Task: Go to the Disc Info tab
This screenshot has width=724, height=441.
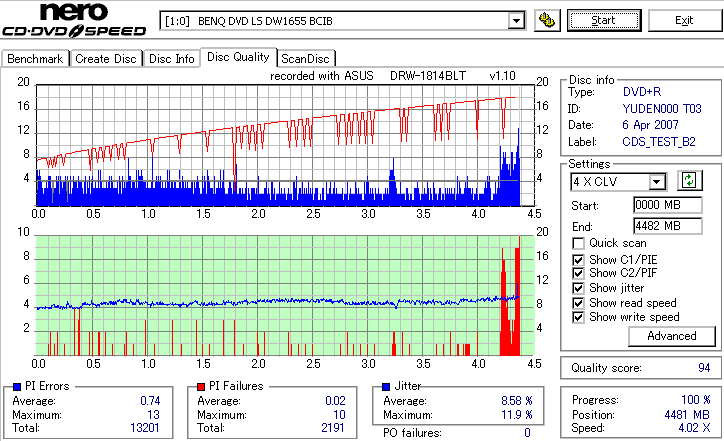Action: click(x=172, y=59)
